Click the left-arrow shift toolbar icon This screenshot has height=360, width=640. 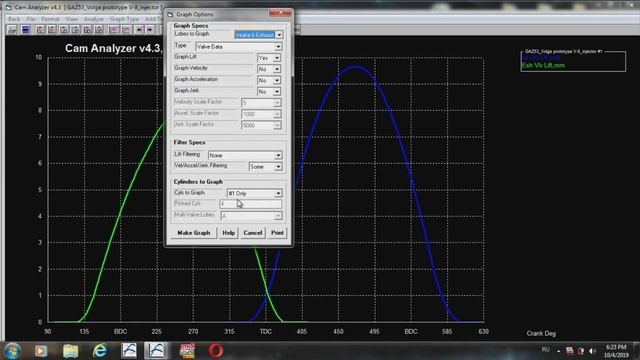click(139, 30)
